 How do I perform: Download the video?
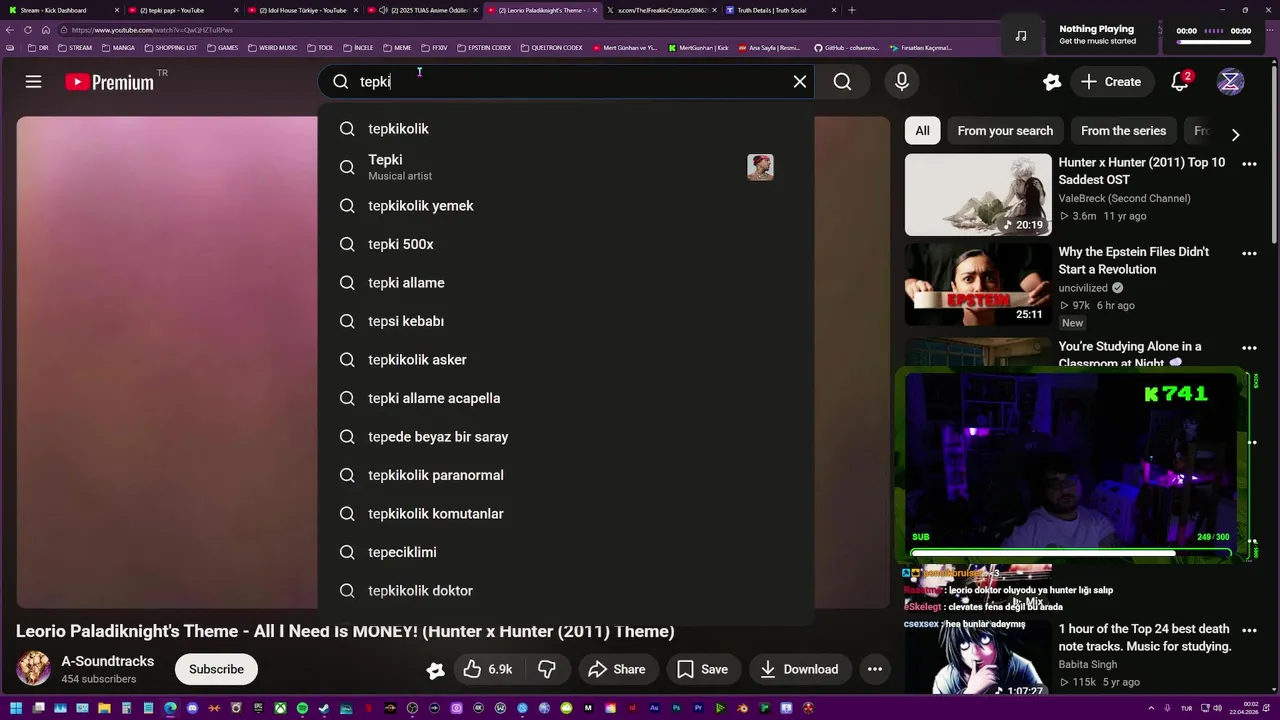click(799, 669)
